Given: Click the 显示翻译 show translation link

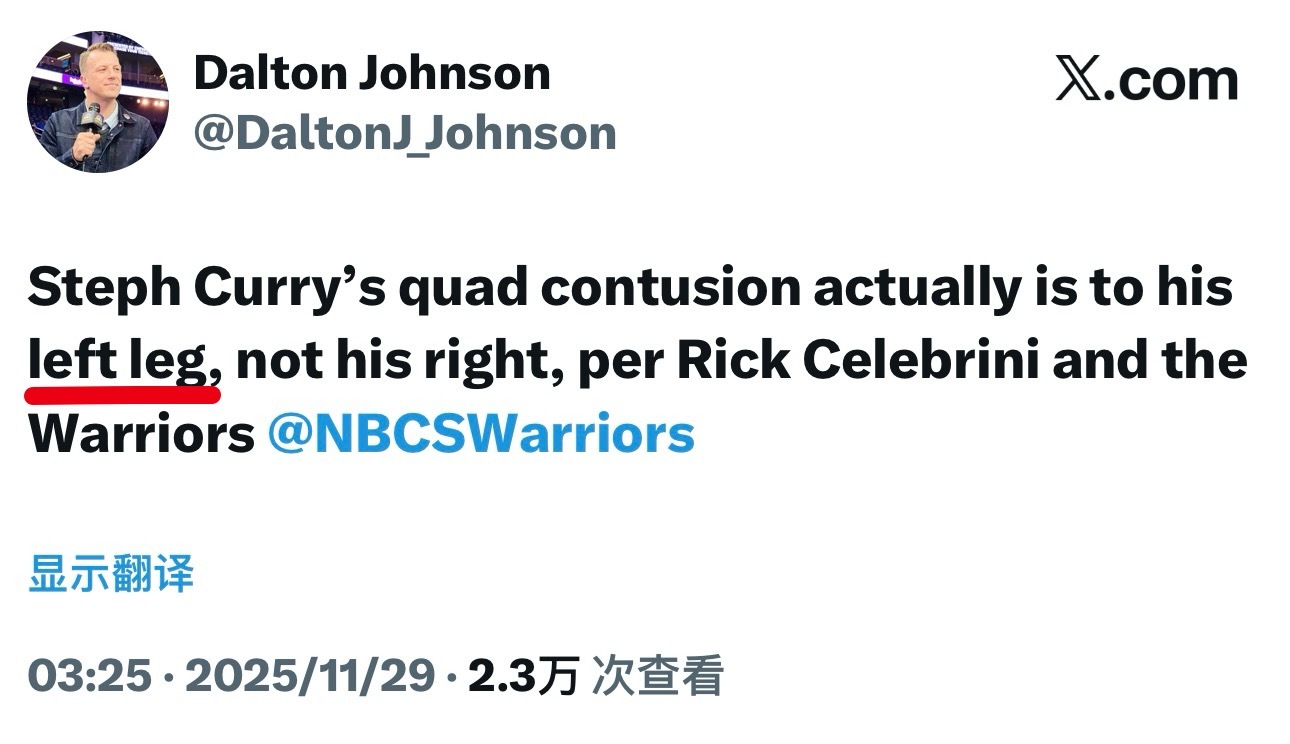Looking at the screenshot, I should pyautogui.click(x=111, y=575).
